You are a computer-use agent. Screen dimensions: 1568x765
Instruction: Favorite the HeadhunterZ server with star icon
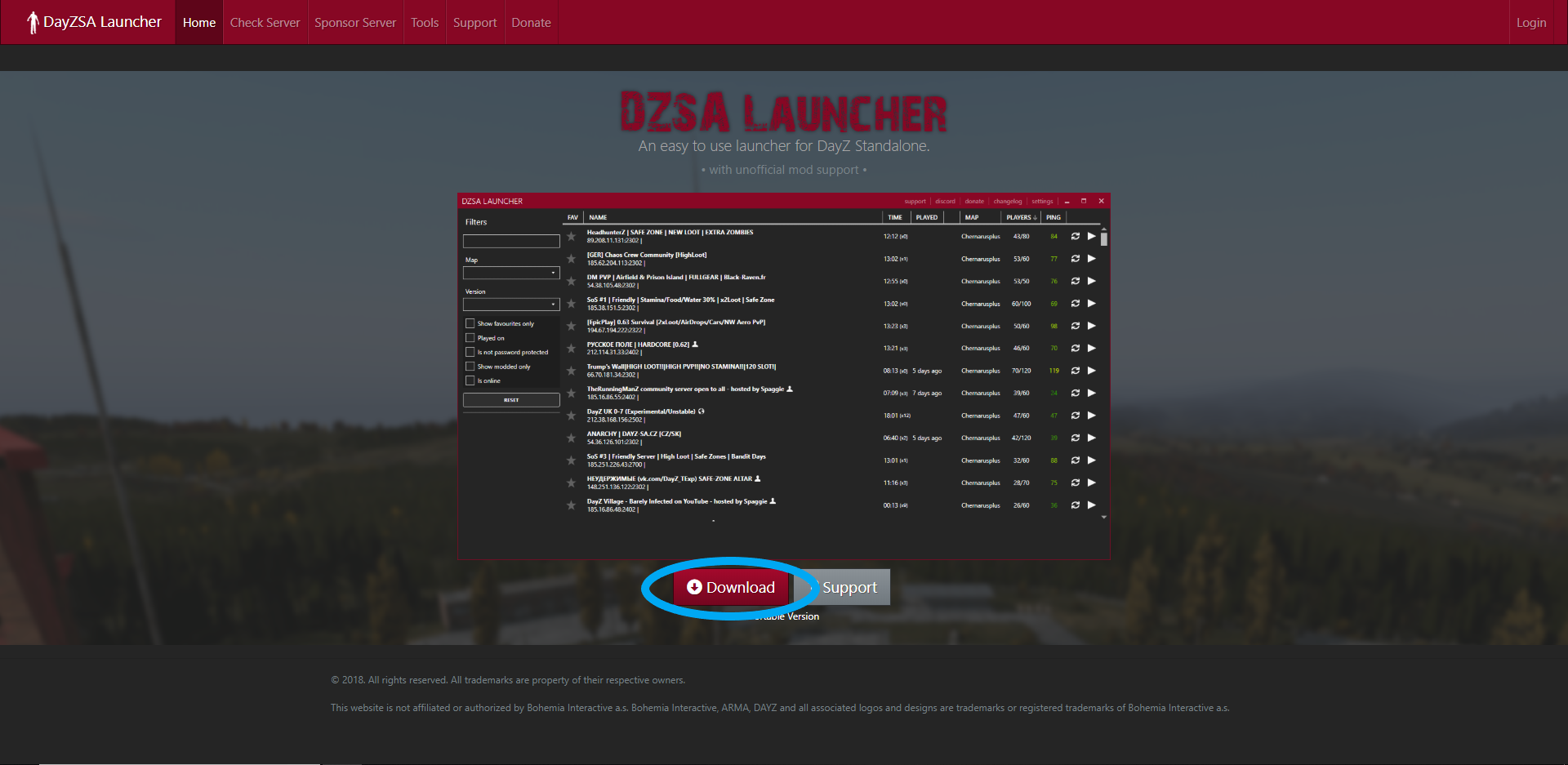point(571,237)
